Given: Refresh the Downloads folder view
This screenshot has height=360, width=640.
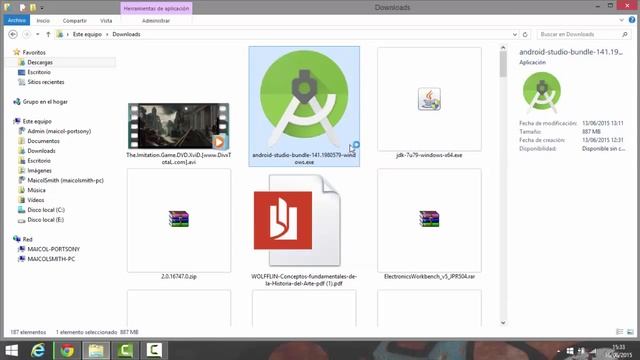Looking at the screenshot, I should 525,34.
